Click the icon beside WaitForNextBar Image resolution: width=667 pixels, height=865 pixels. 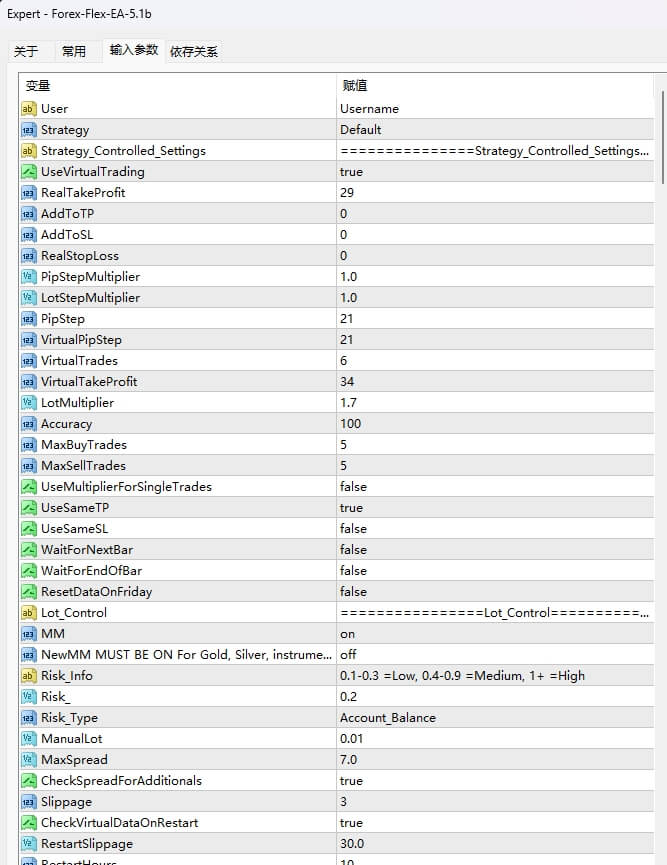point(29,549)
